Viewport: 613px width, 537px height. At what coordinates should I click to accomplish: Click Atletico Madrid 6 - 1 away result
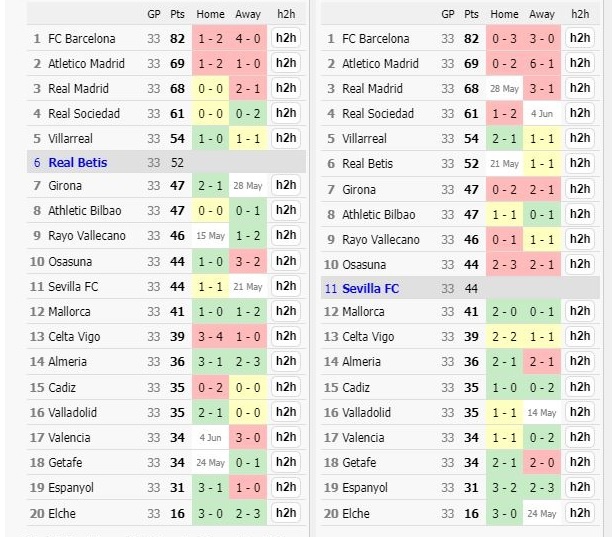(542, 63)
